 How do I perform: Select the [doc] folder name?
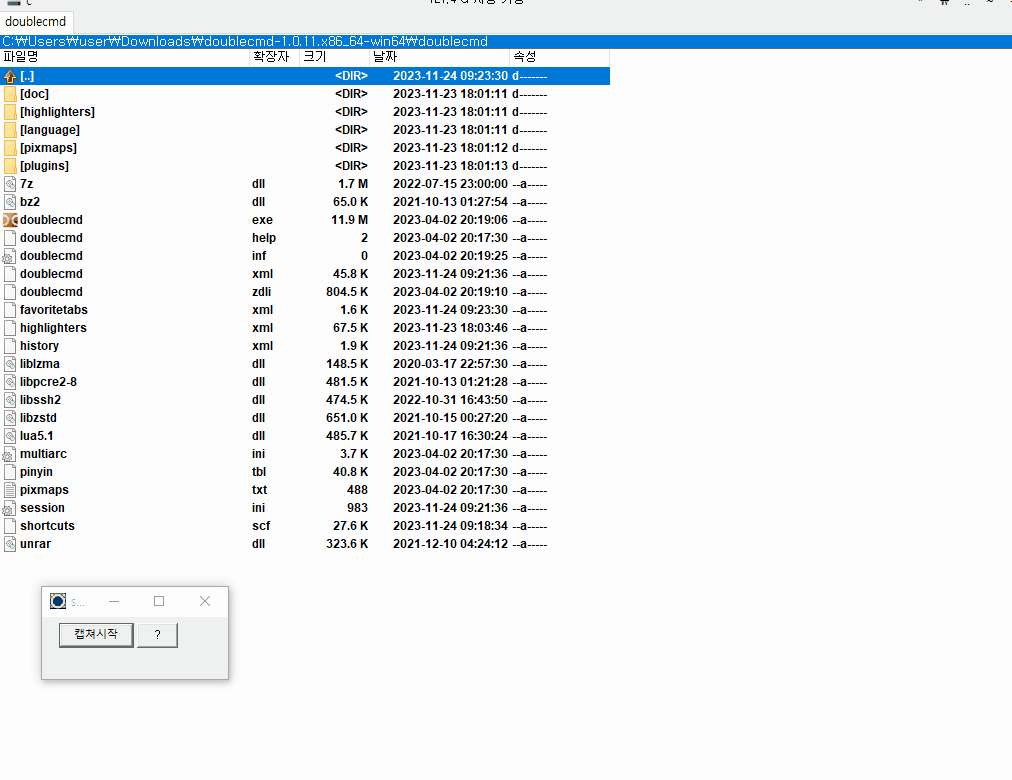34,94
